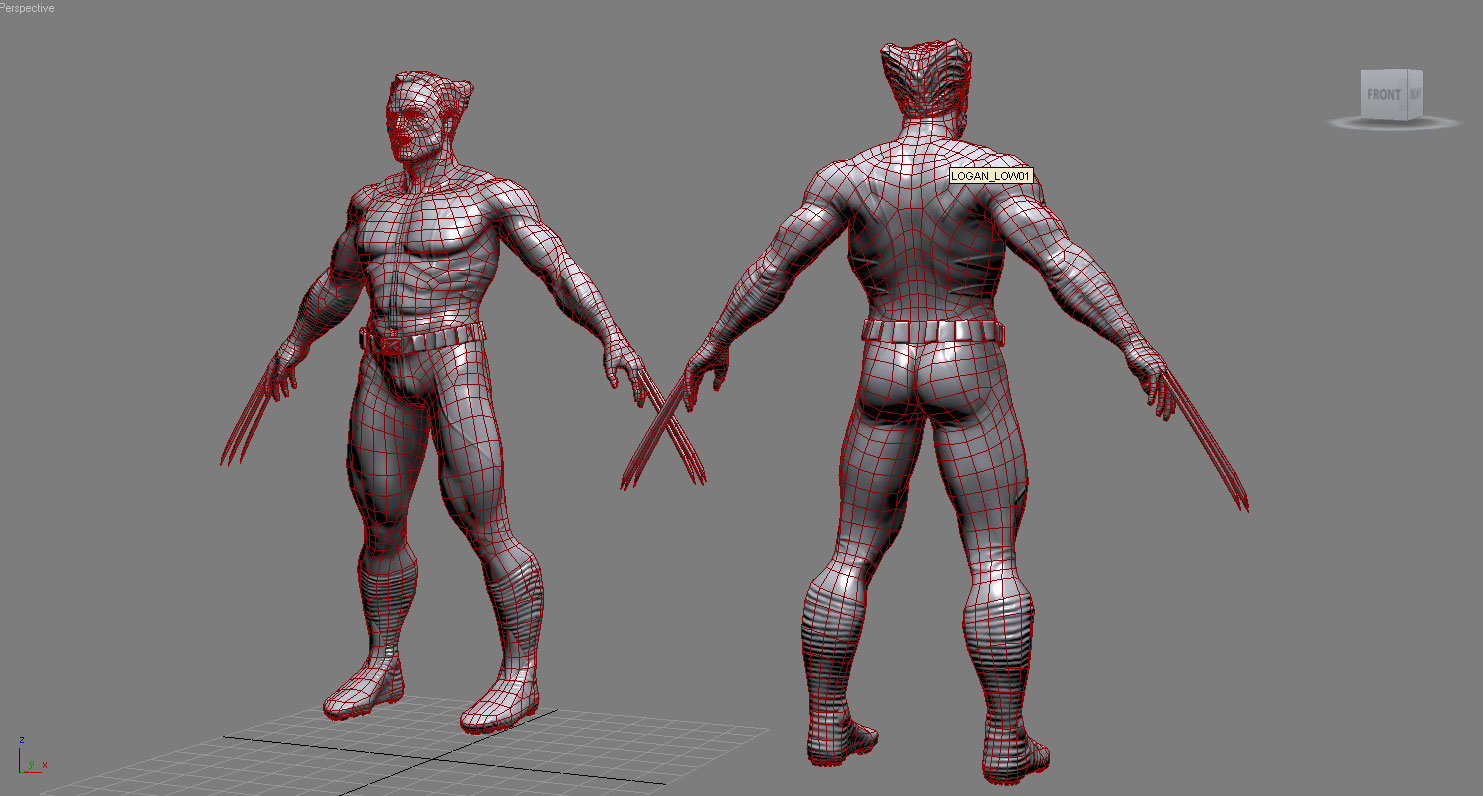
Task: Click the LOGAN_LOW01 object name tooltip
Action: click(990, 176)
